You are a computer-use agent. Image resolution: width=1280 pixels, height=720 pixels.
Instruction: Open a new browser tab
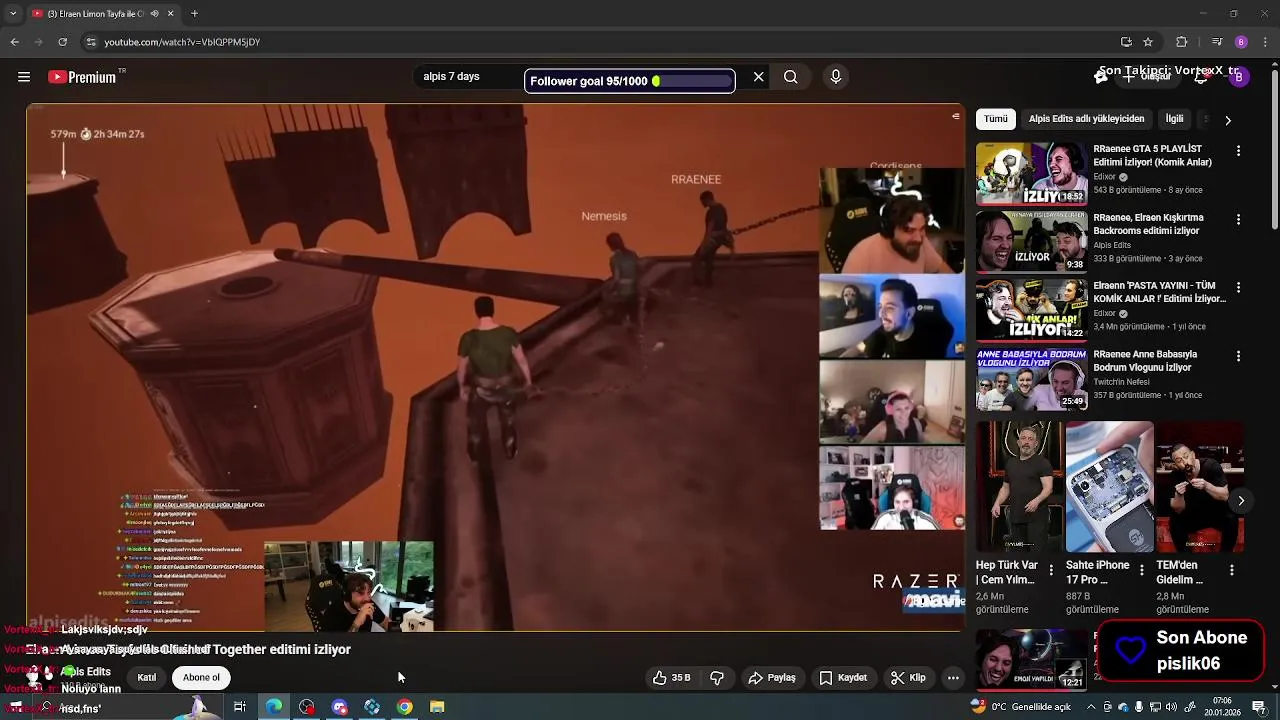pyautogui.click(x=194, y=14)
